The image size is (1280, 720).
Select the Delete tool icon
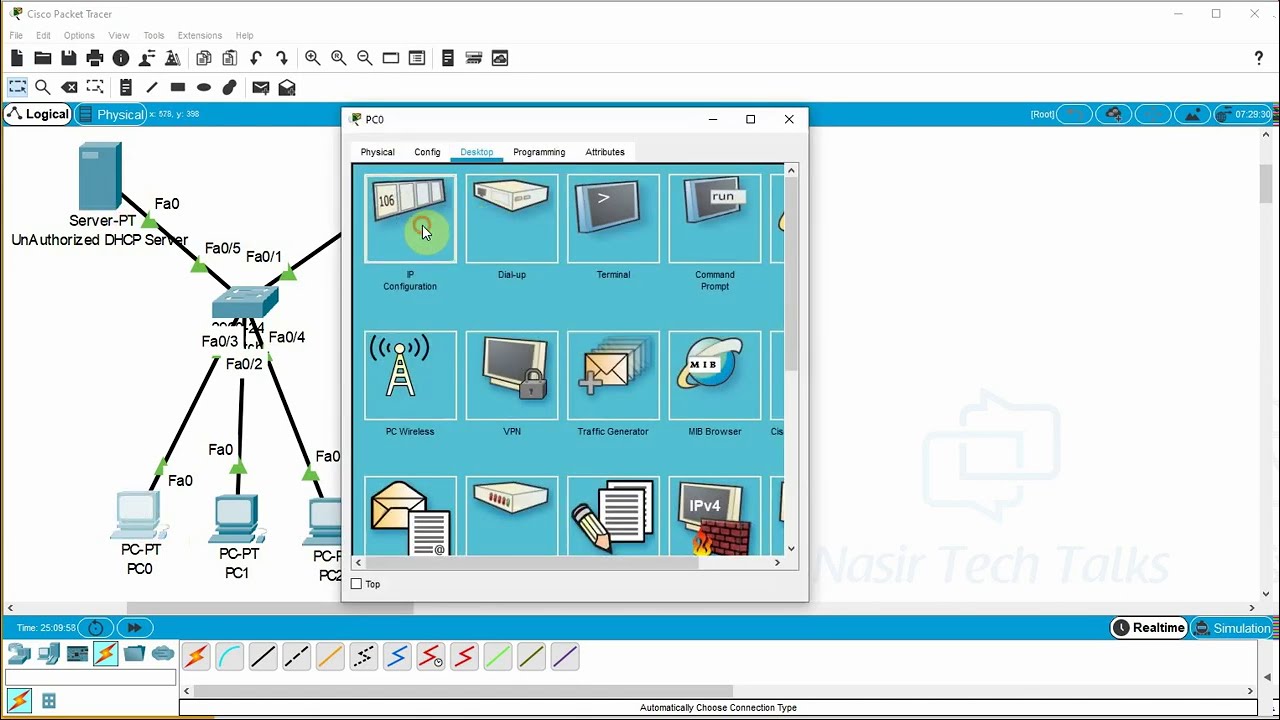pyautogui.click(x=69, y=87)
